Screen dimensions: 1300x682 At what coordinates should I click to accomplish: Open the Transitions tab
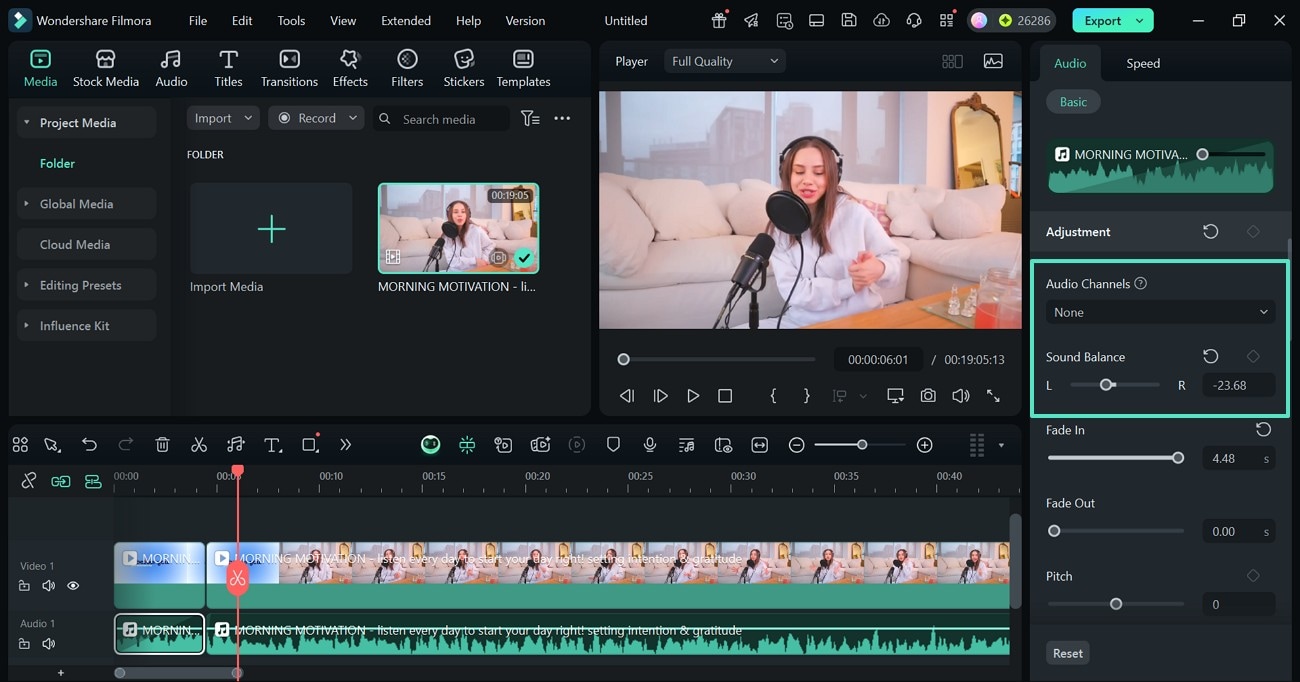click(289, 68)
